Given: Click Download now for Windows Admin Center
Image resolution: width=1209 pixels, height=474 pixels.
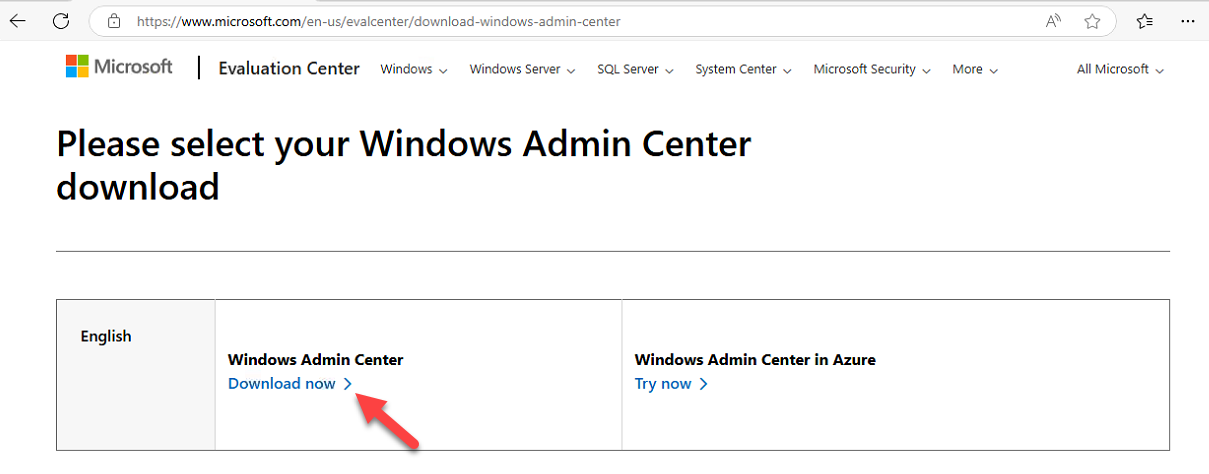Looking at the screenshot, I should [290, 384].
